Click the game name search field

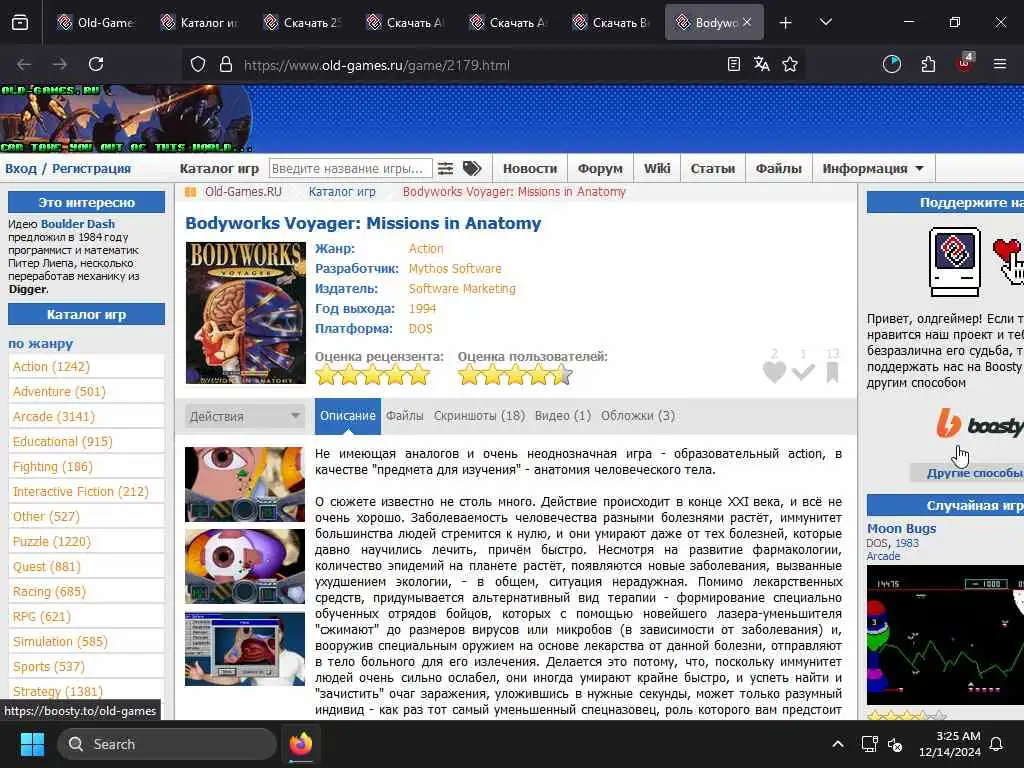coord(350,168)
